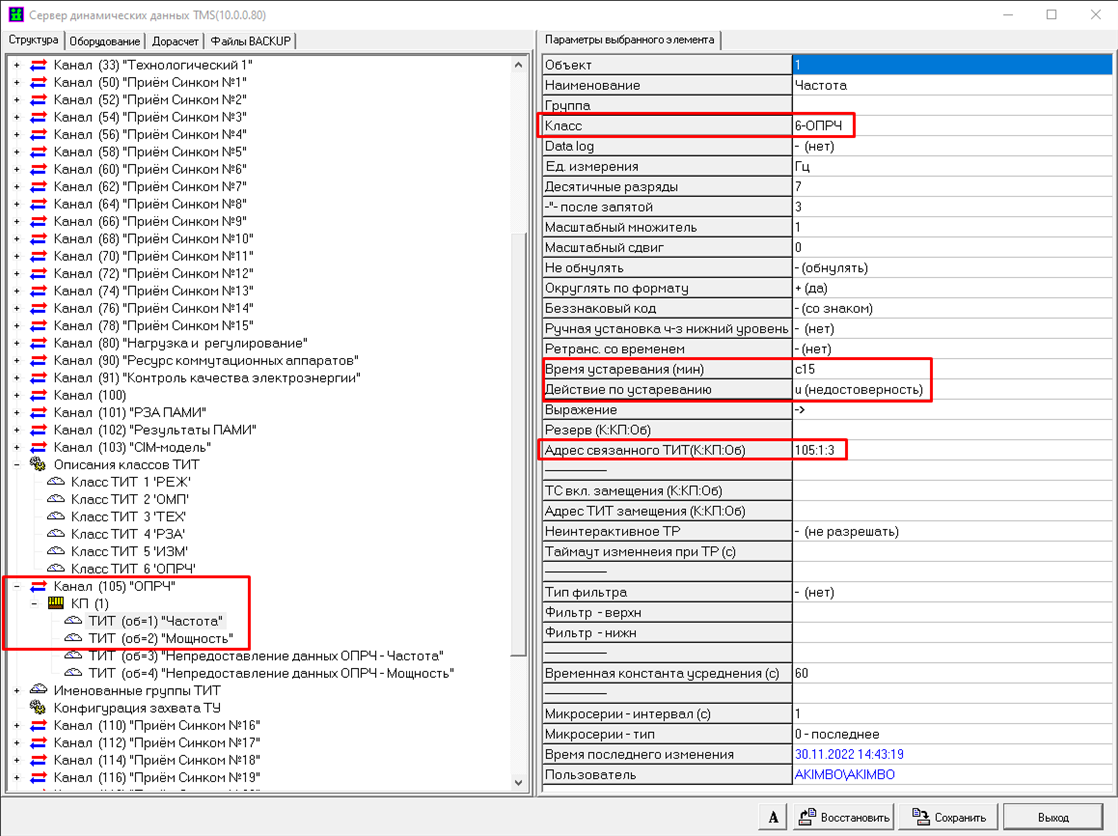Switch to the Оборудование tab
Screen dimensions: 1118x836
(x=106, y=41)
